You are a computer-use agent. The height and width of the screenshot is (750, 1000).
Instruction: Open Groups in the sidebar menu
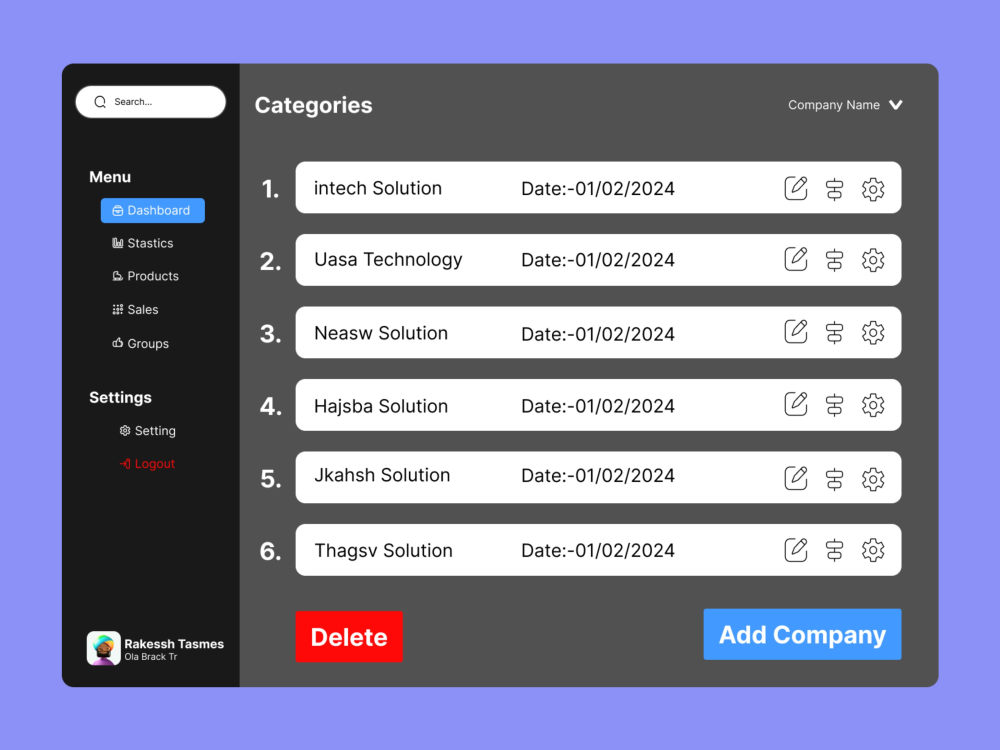pos(140,343)
